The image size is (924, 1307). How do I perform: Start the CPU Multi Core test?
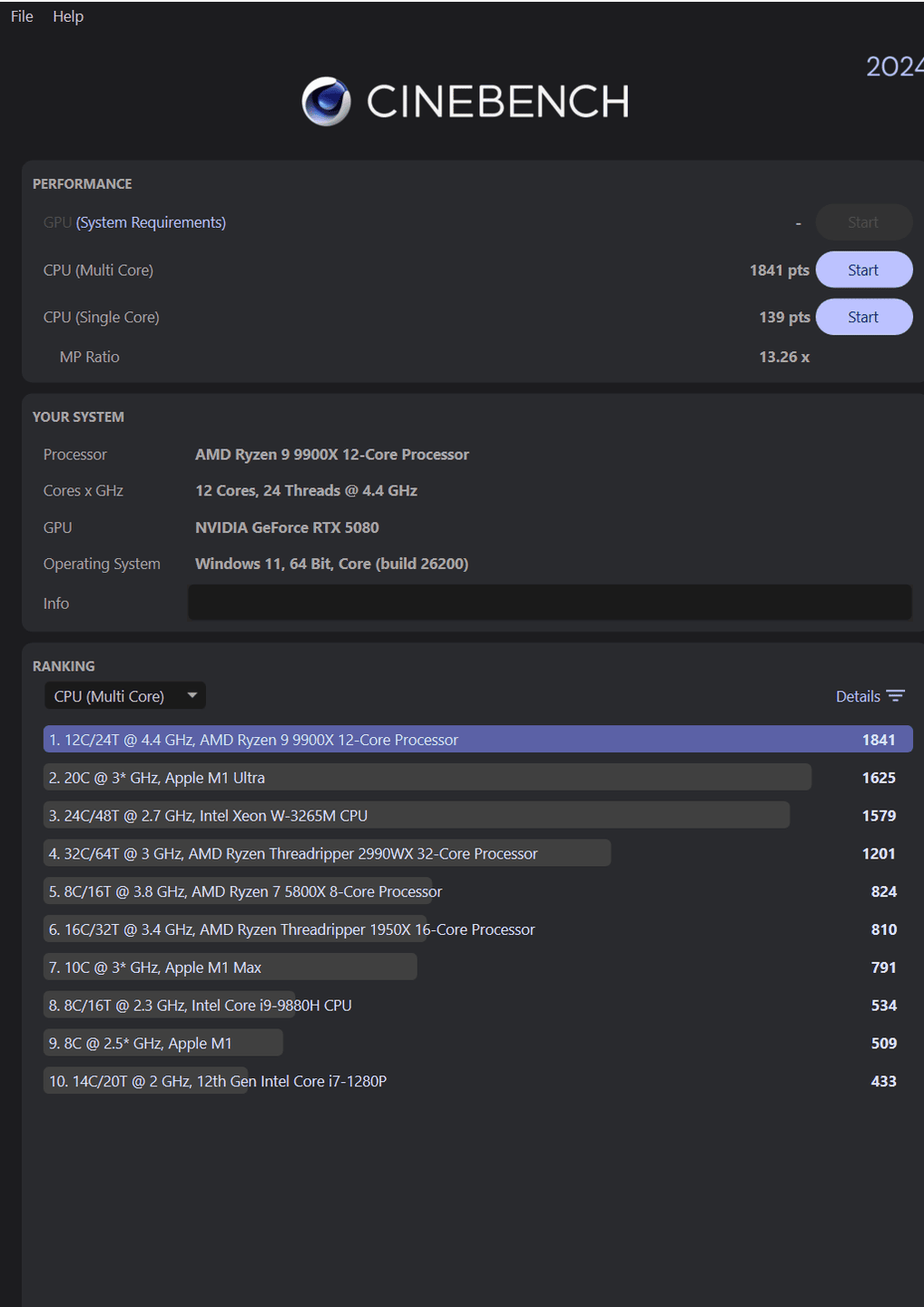863,270
